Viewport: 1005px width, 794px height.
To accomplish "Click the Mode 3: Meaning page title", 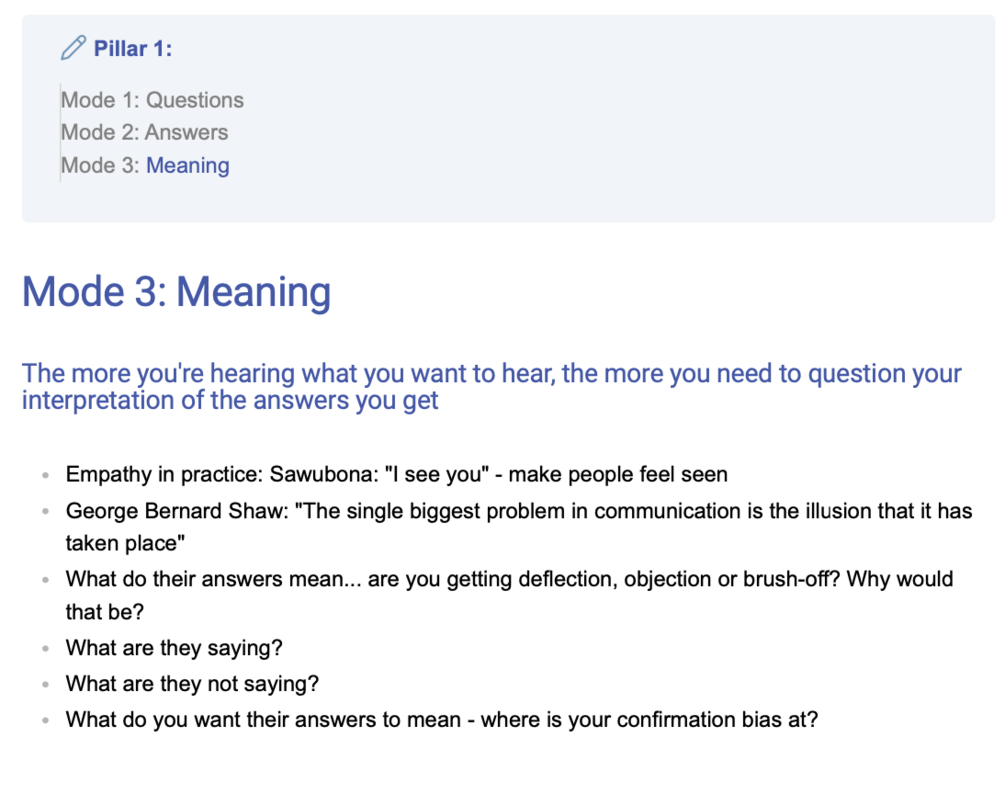I will (x=176, y=292).
